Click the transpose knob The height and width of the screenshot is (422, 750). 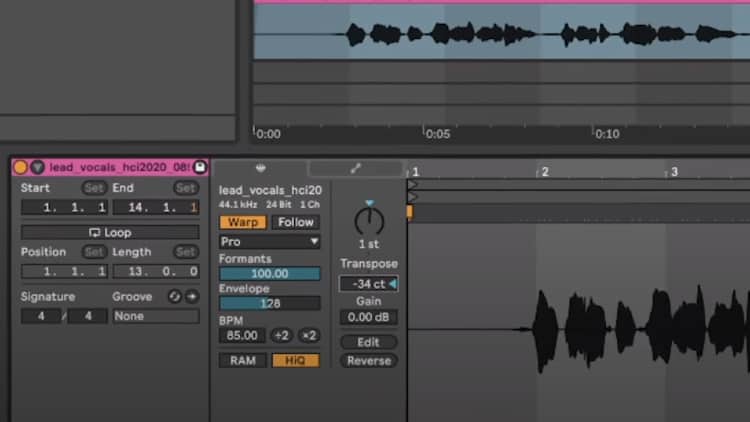tap(369, 221)
